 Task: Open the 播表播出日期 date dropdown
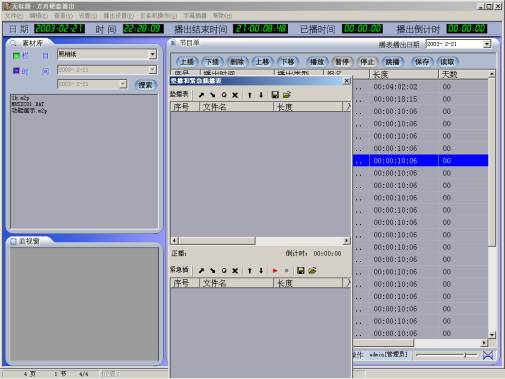(487, 44)
